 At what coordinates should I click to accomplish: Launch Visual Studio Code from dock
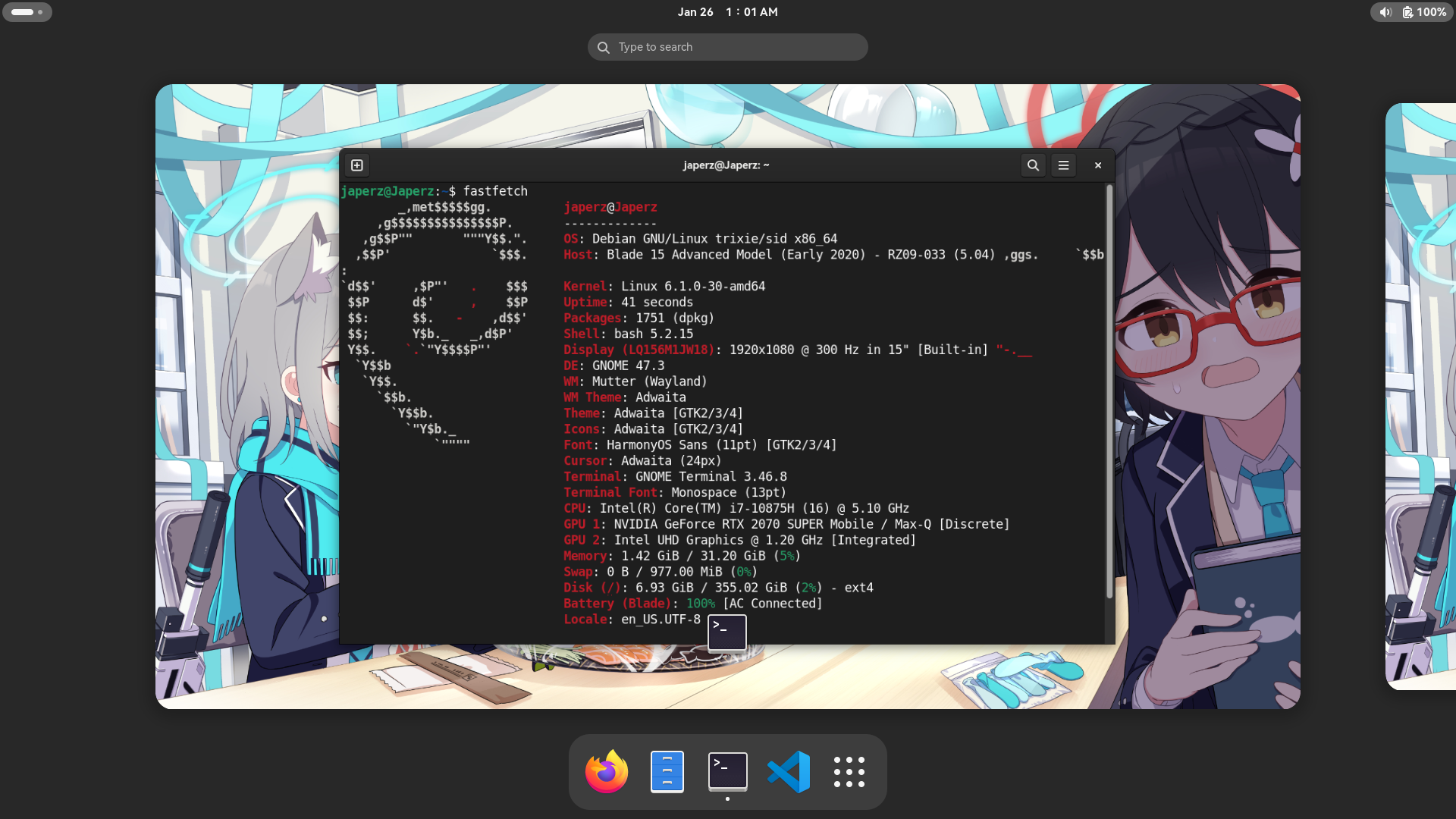pos(789,771)
